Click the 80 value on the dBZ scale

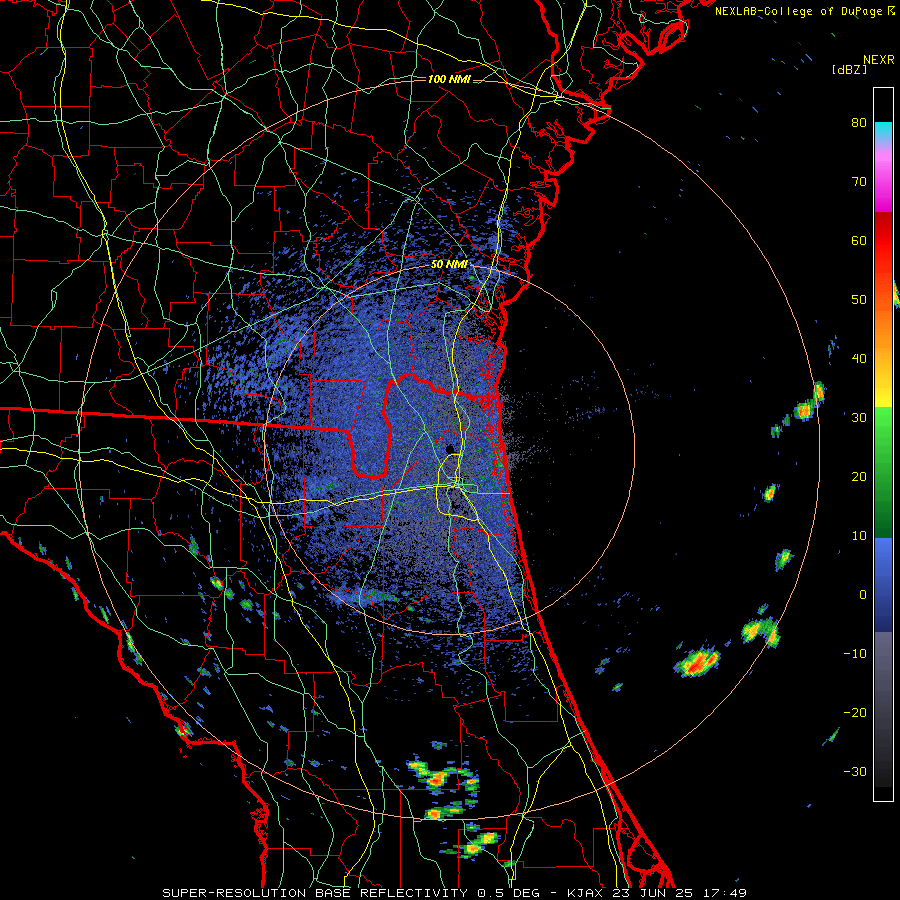click(x=859, y=122)
